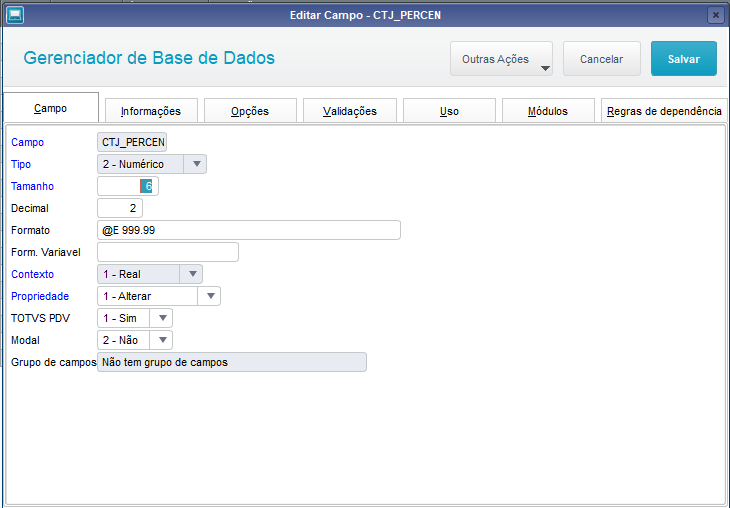
Task: Open the Opções tab
Action: click(250, 111)
